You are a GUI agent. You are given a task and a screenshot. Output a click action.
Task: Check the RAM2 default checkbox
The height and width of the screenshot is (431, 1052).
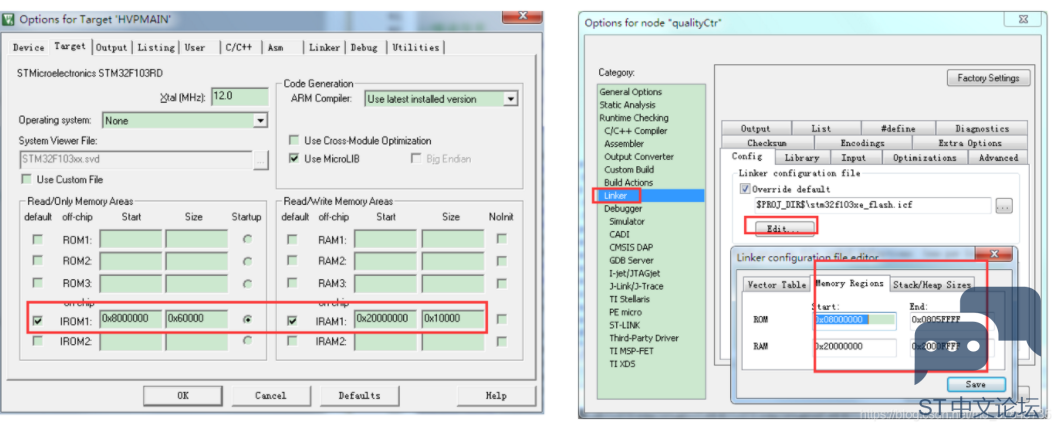click(293, 260)
